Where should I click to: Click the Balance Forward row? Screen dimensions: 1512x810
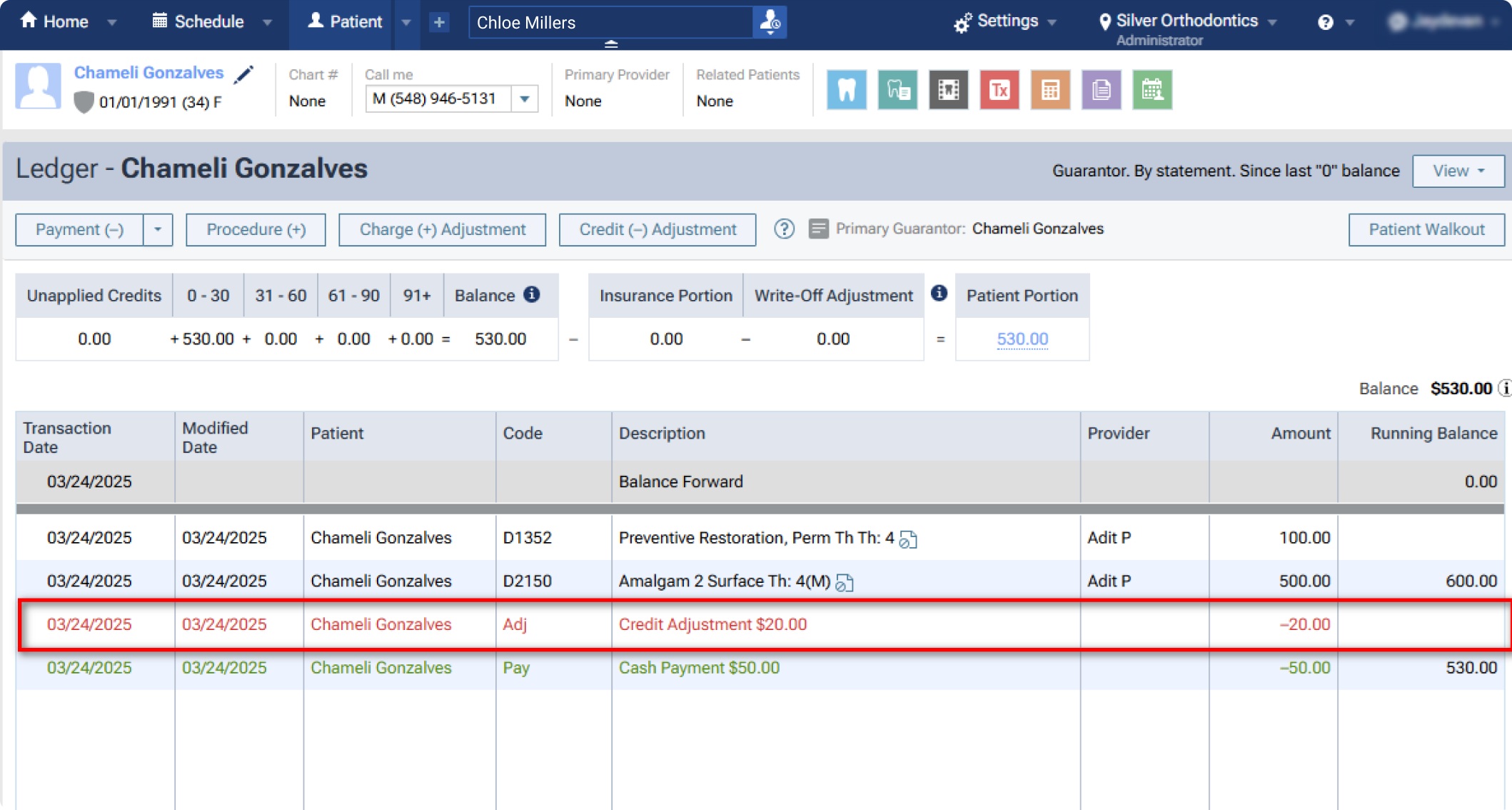click(x=760, y=481)
